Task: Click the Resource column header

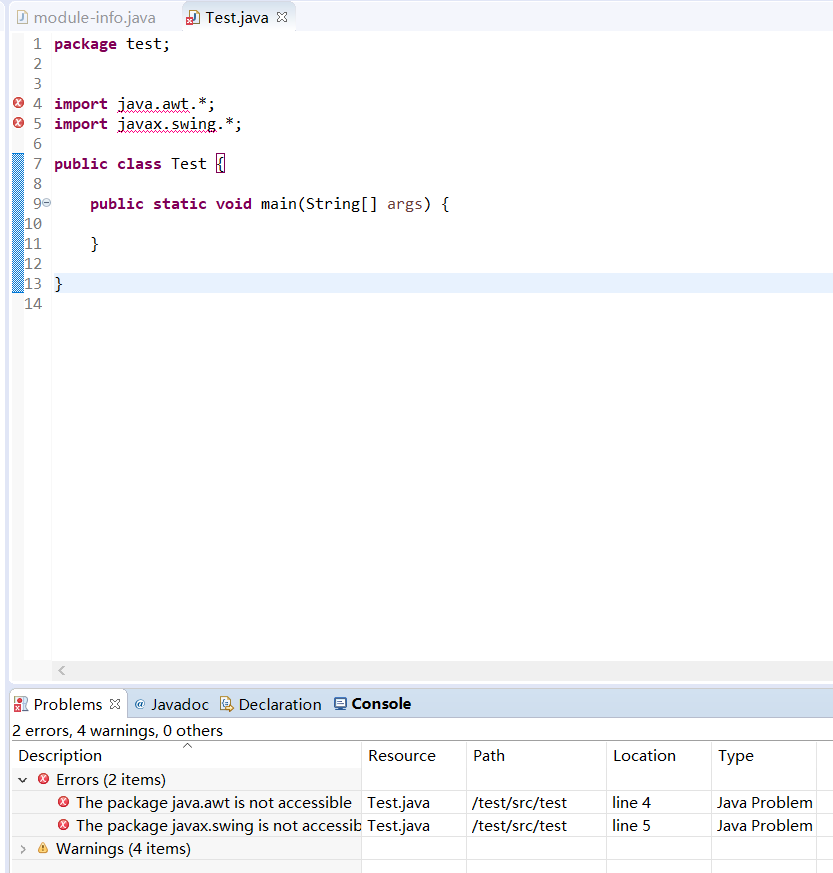Action: coord(402,755)
